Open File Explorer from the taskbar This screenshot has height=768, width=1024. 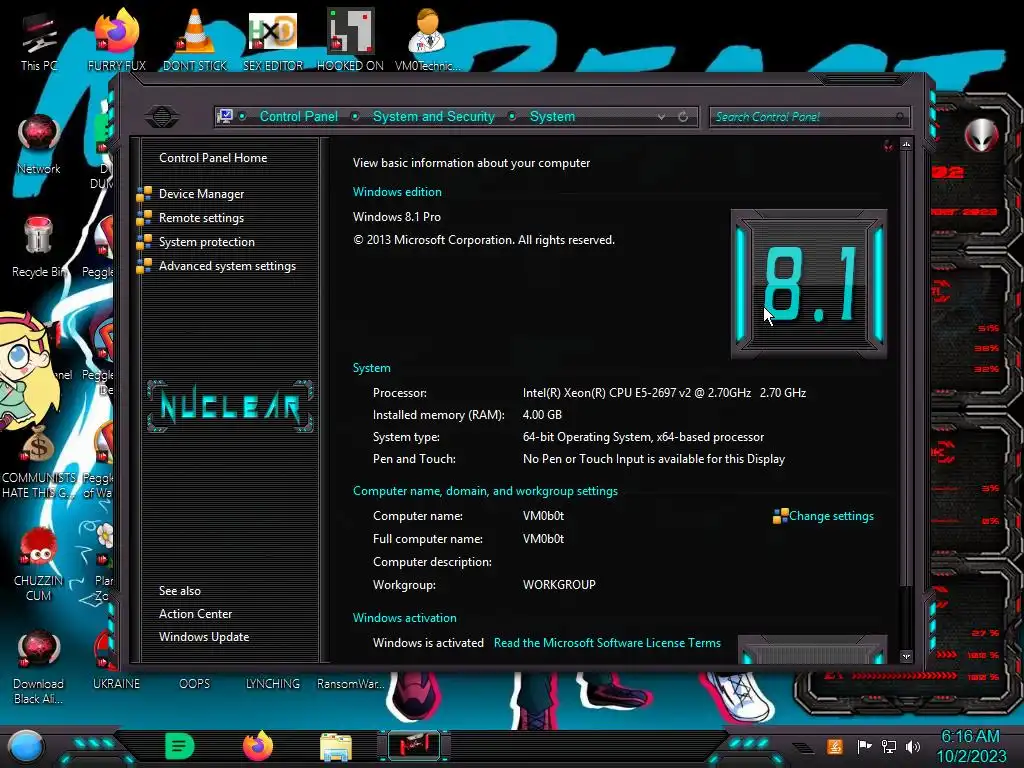pyautogui.click(x=336, y=747)
